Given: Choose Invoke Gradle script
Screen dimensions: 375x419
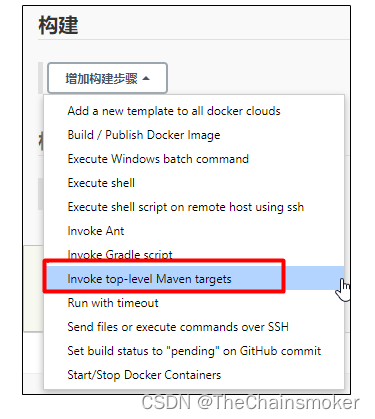Looking at the screenshot, I should coord(120,254).
